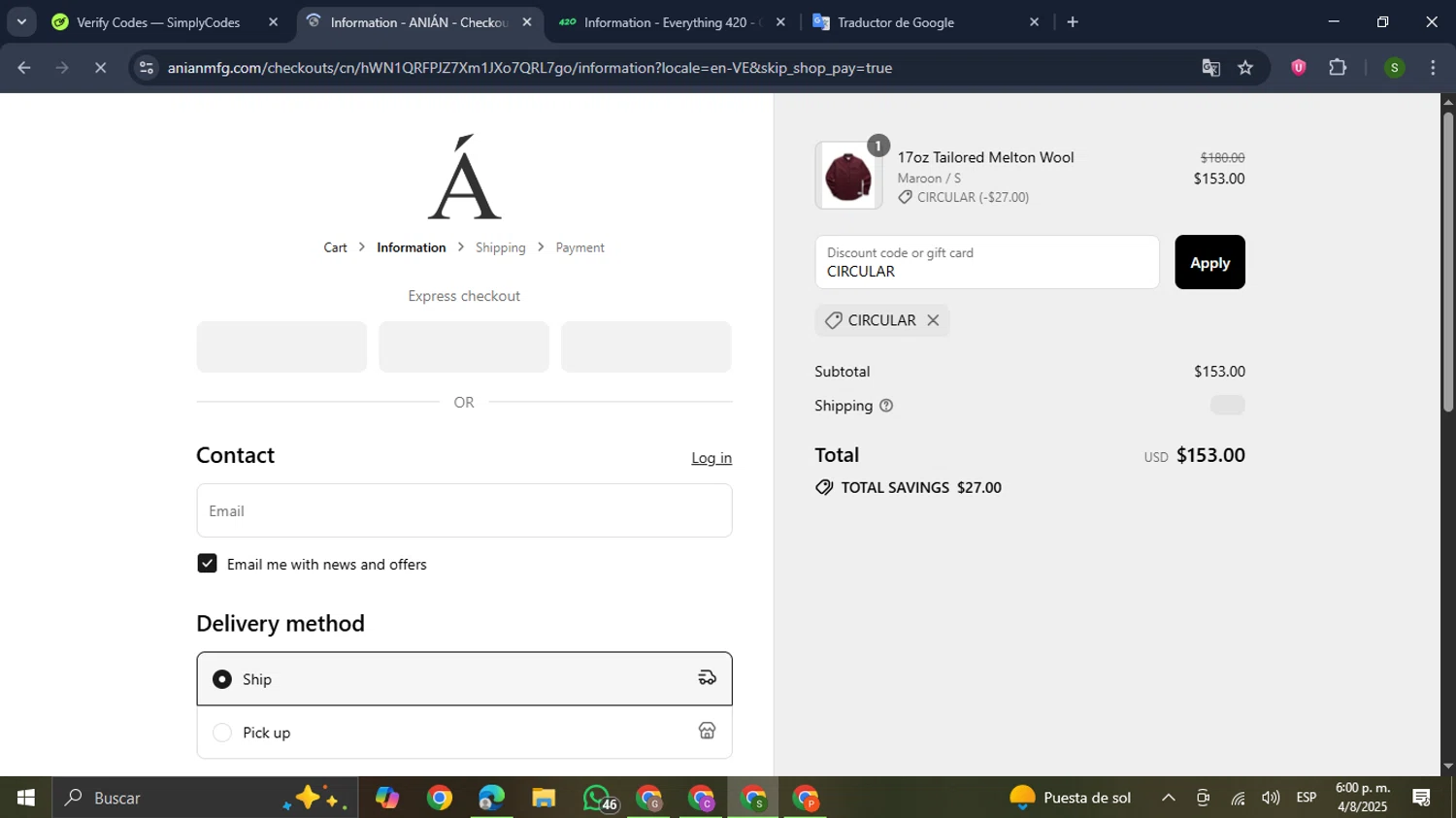Switch to the Information Everything 420 tab
The height and width of the screenshot is (818, 1456).
pyautogui.click(x=672, y=21)
